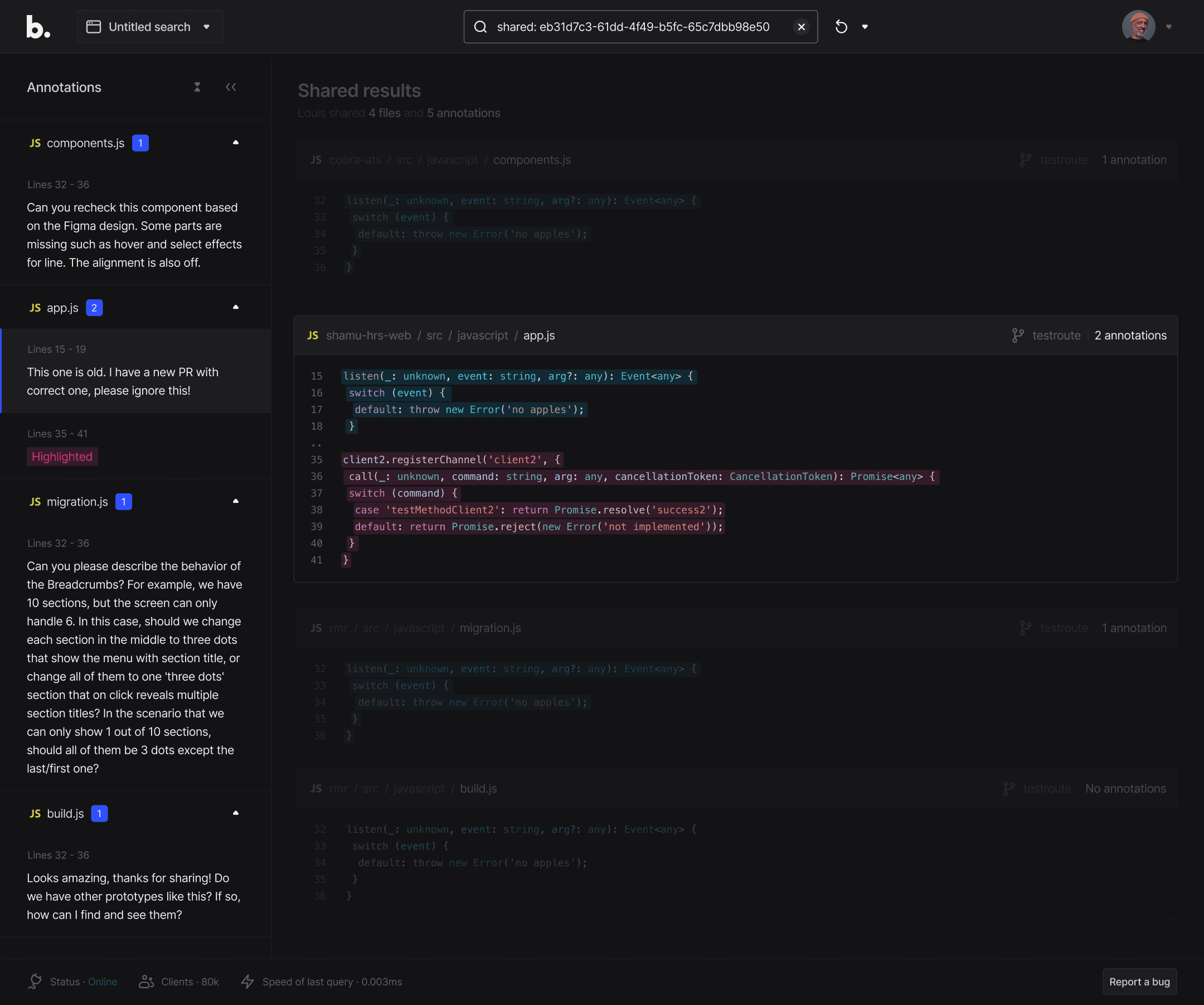The image size is (1204, 1005).
Task: Click the query speed lightning icon
Action: tap(247, 982)
